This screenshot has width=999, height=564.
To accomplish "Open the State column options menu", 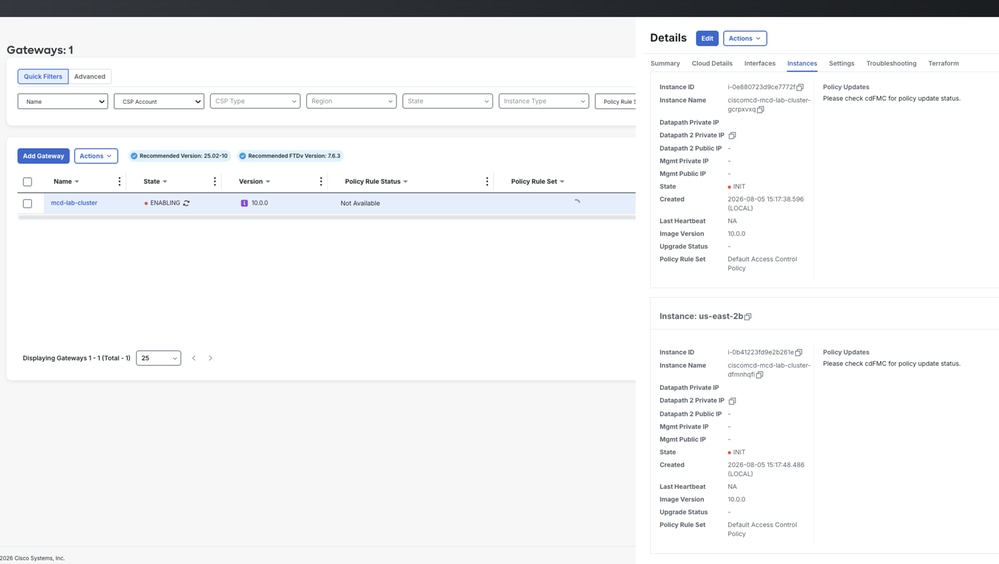I will pyautogui.click(x=215, y=182).
